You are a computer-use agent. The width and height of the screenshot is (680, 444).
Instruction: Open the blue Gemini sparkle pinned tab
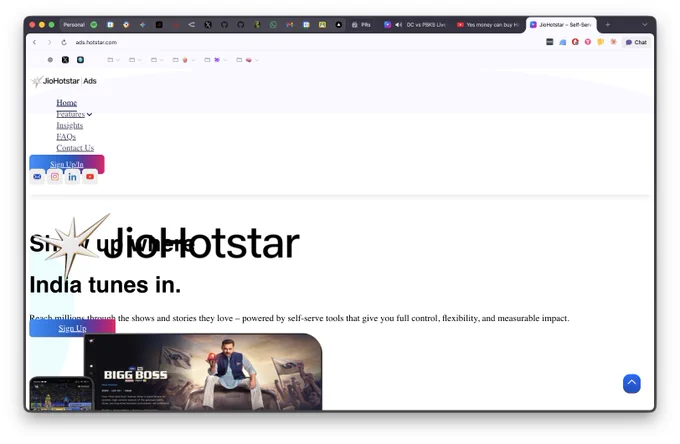pos(142,25)
